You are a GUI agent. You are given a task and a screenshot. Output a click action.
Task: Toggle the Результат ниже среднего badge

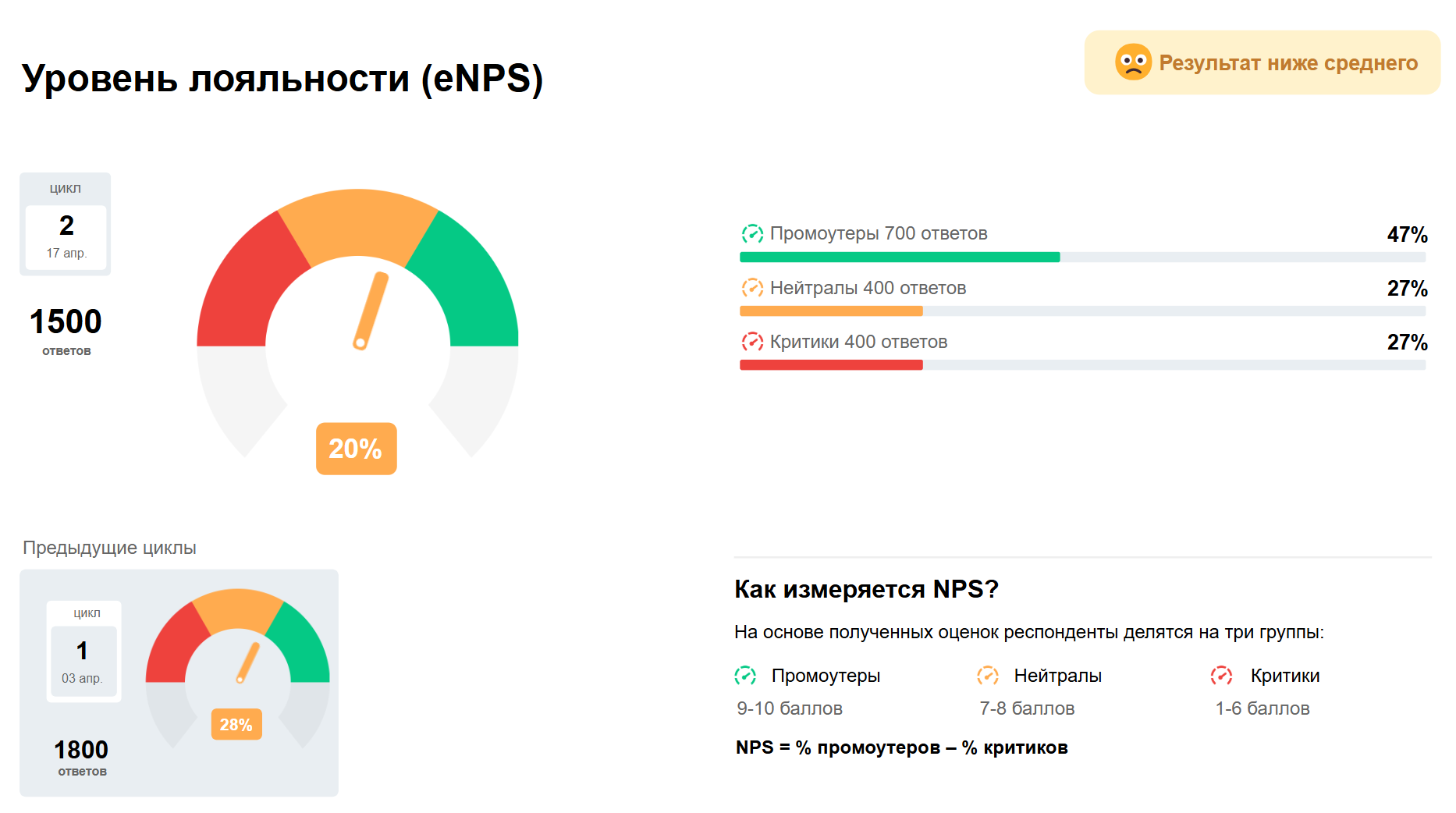(1262, 62)
